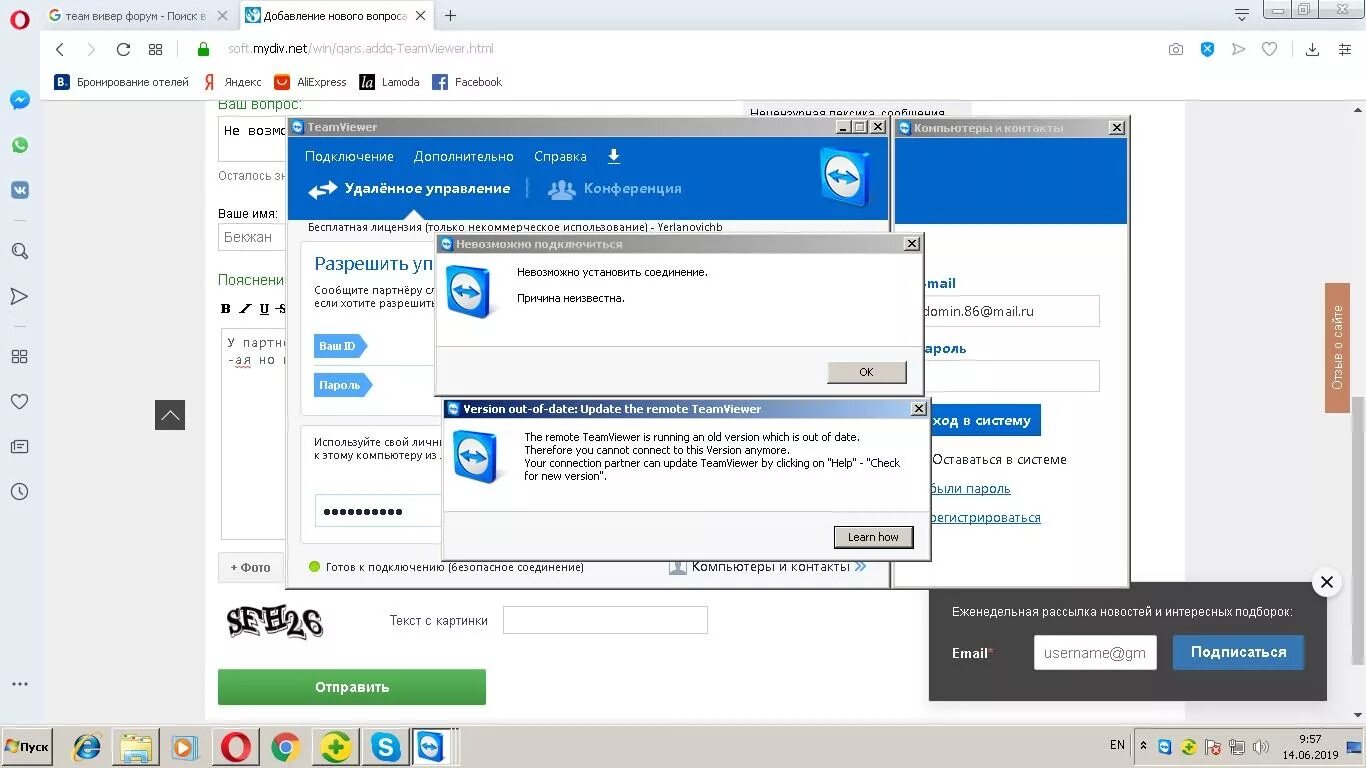
Task: Click the Ваше имя field with Бекжан
Action: pyautogui.click(x=252, y=237)
